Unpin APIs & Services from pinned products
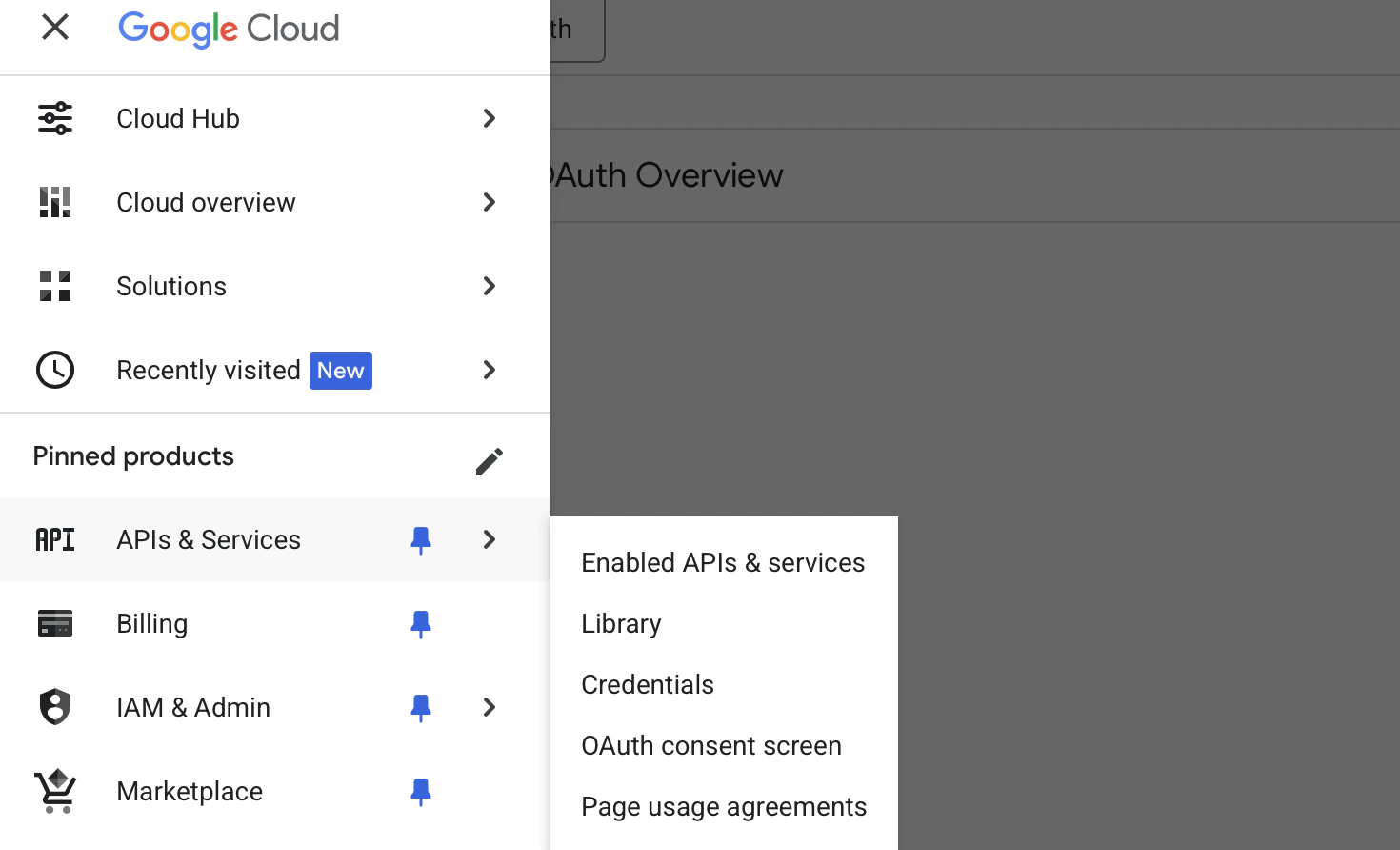 click(421, 539)
